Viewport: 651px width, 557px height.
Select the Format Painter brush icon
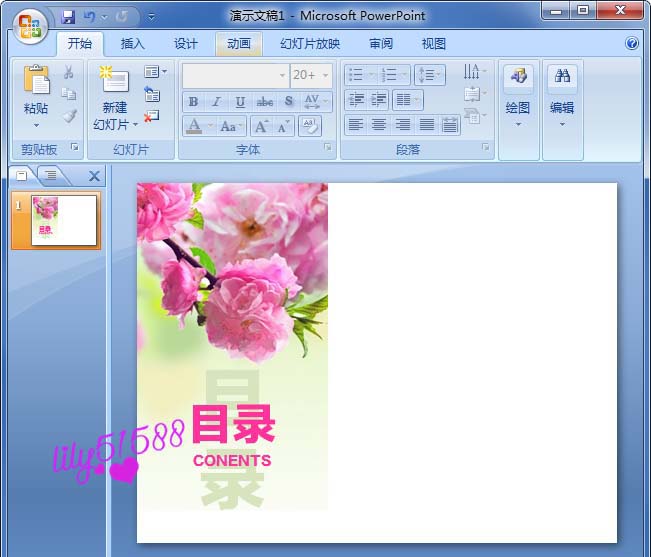tap(69, 116)
